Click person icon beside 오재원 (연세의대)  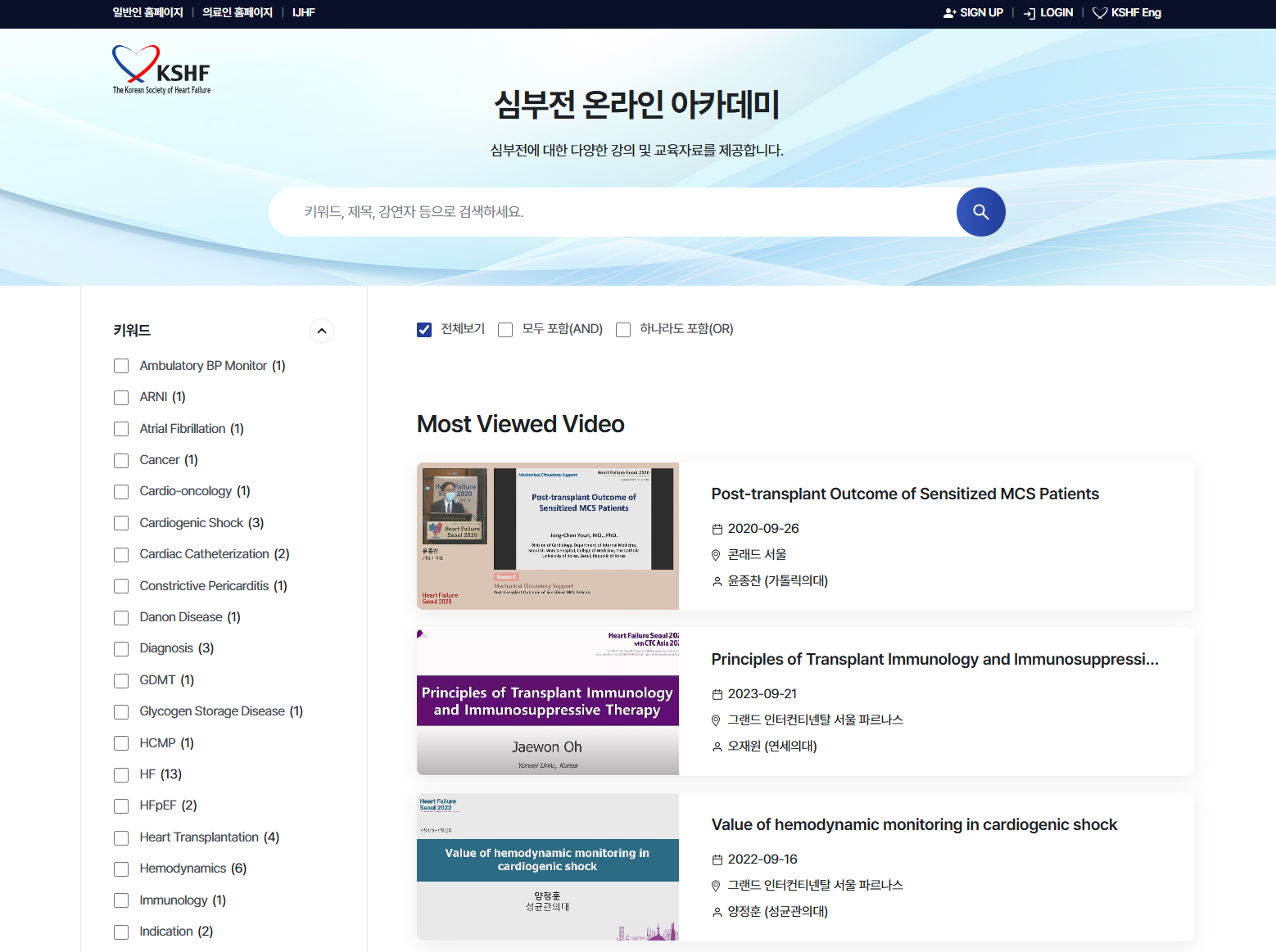click(717, 747)
